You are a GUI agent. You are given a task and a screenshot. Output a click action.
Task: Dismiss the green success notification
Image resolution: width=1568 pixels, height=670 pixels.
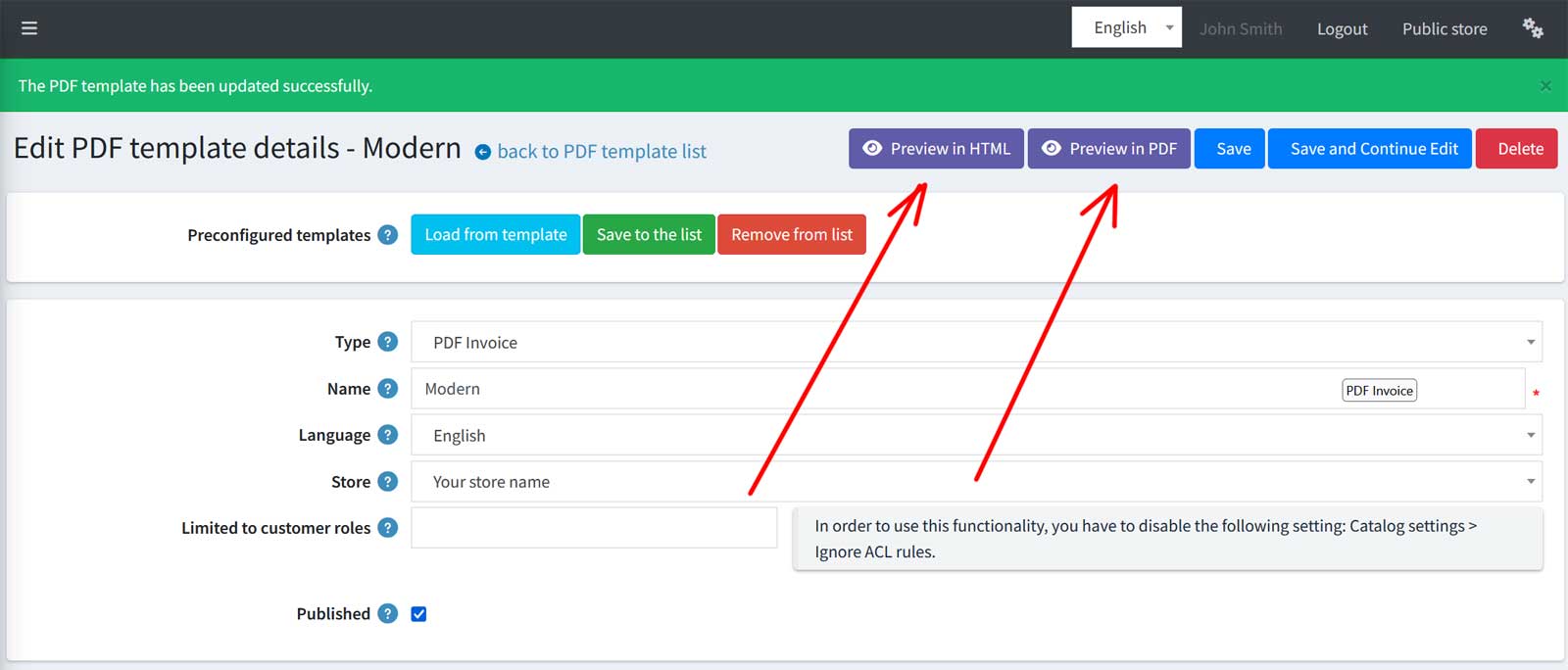pyautogui.click(x=1545, y=86)
